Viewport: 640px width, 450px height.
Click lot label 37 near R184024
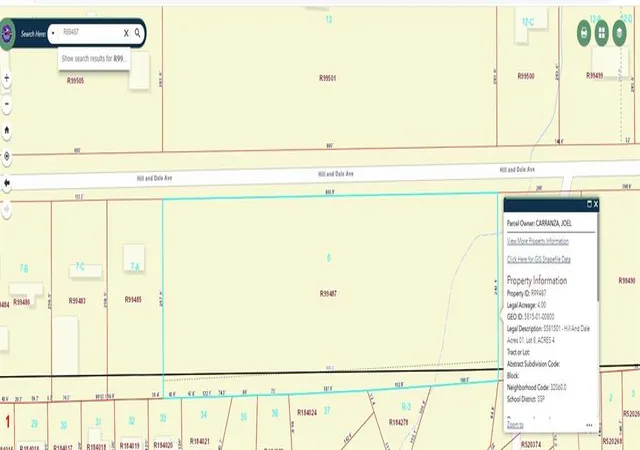(x=327, y=411)
